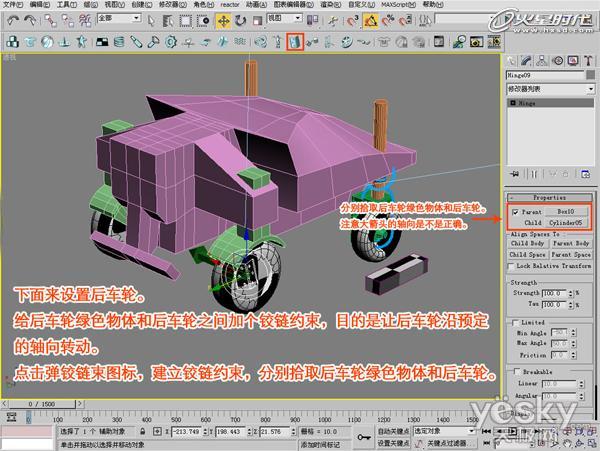Click the Parent Space button
The image size is (600, 451).
click(x=571, y=254)
